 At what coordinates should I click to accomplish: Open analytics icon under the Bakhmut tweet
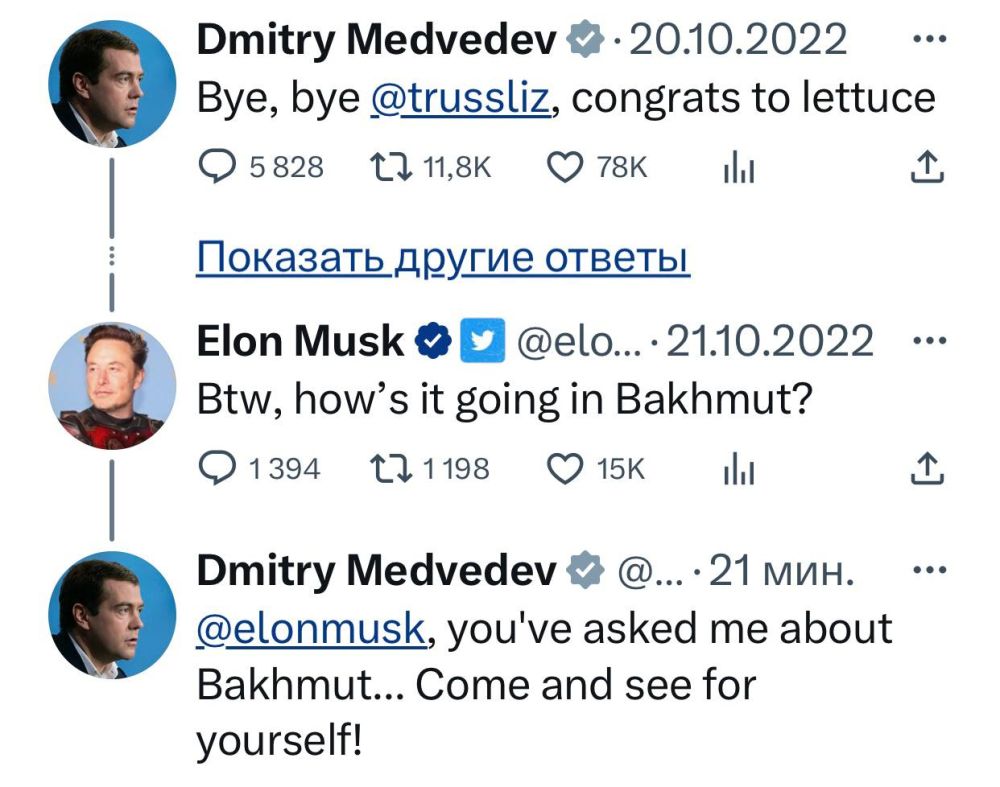tap(740, 467)
